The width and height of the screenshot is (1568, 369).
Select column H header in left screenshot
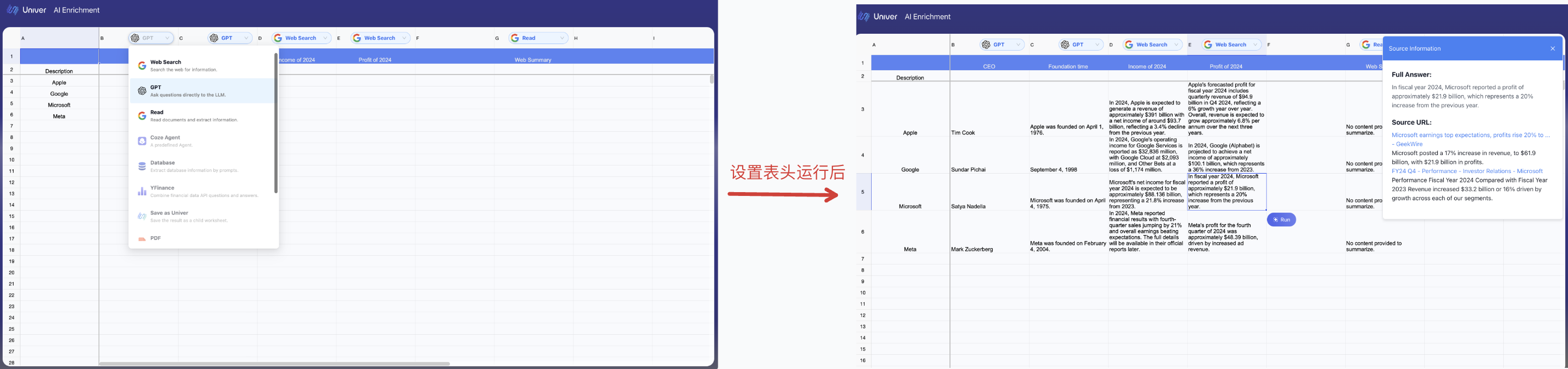(x=612, y=38)
